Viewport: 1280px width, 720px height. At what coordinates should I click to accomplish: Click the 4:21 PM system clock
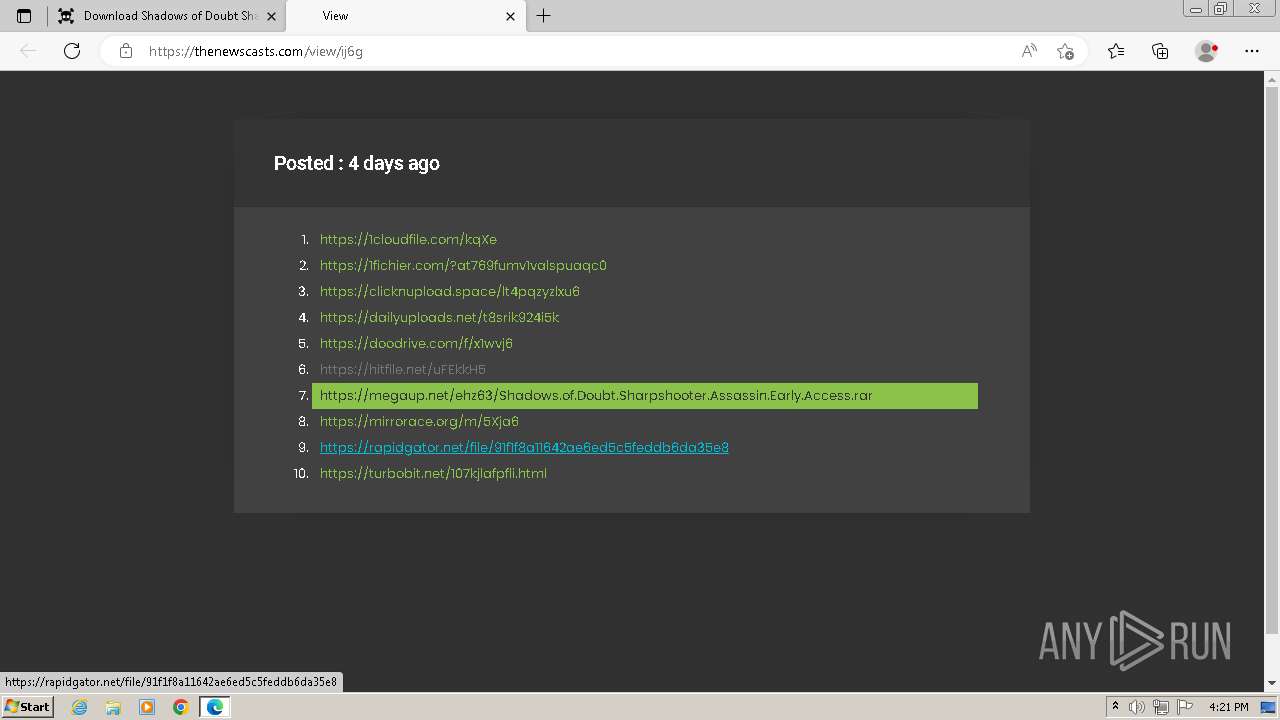1229,707
